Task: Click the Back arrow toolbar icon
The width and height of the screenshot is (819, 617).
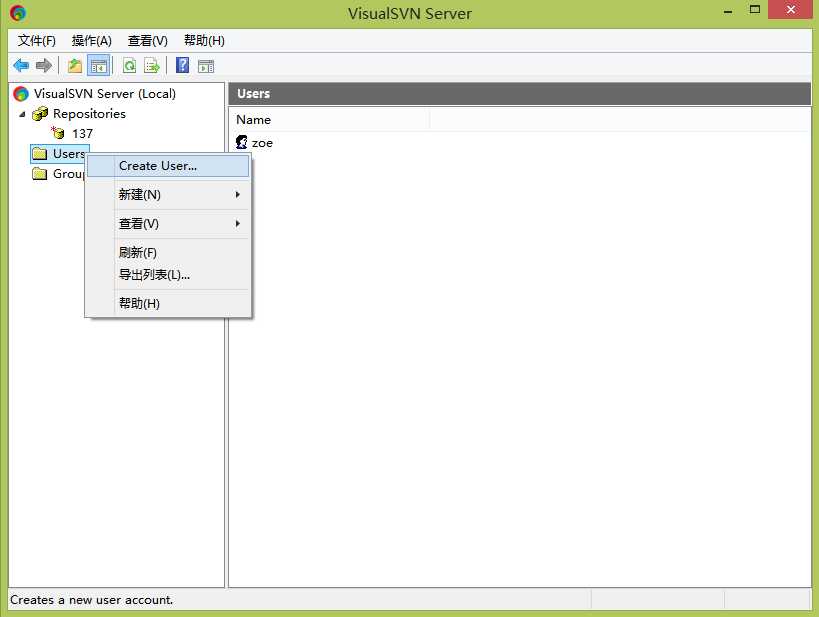Action: click(x=21, y=66)
